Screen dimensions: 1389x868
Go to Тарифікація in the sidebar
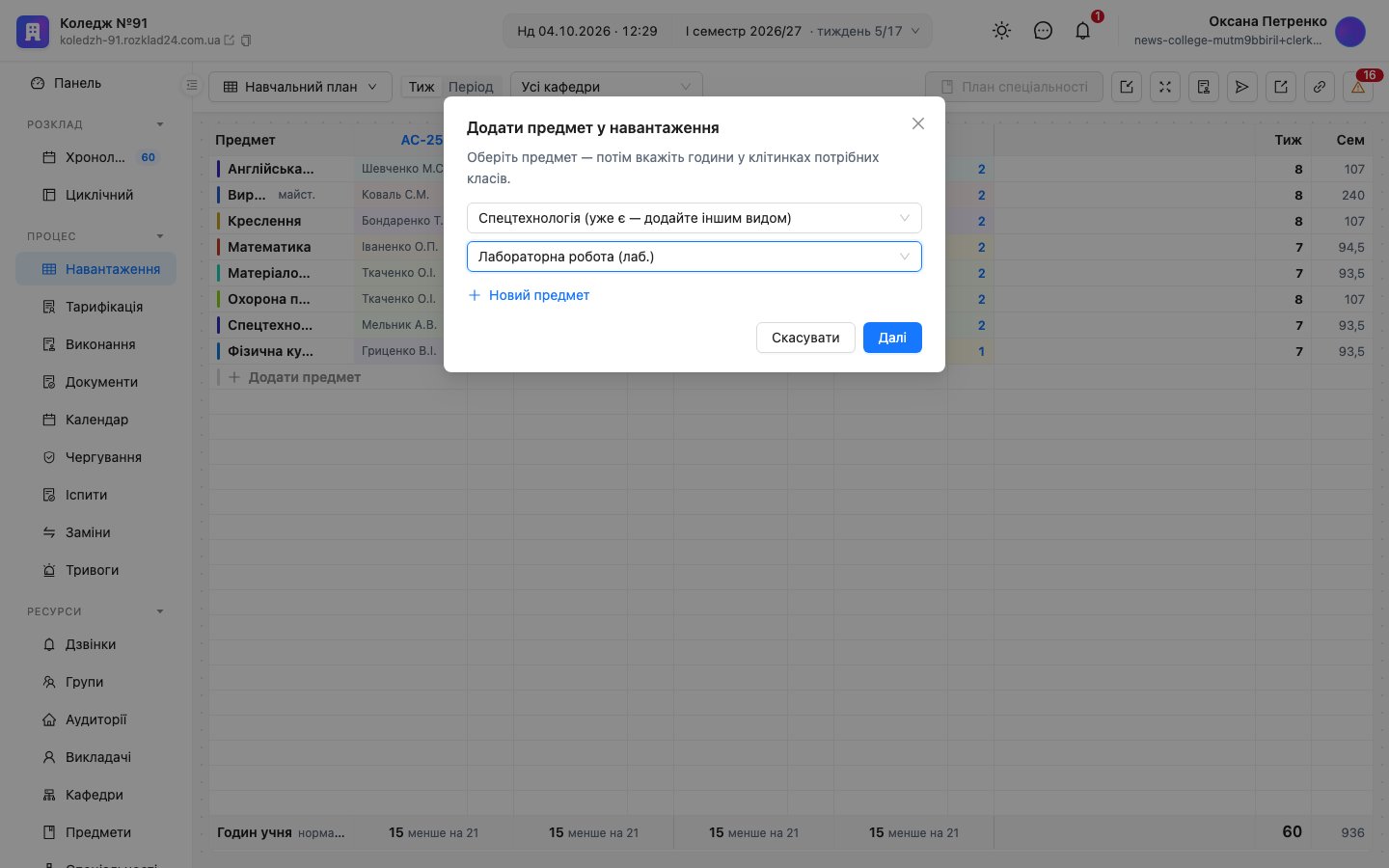pos(96,307)
